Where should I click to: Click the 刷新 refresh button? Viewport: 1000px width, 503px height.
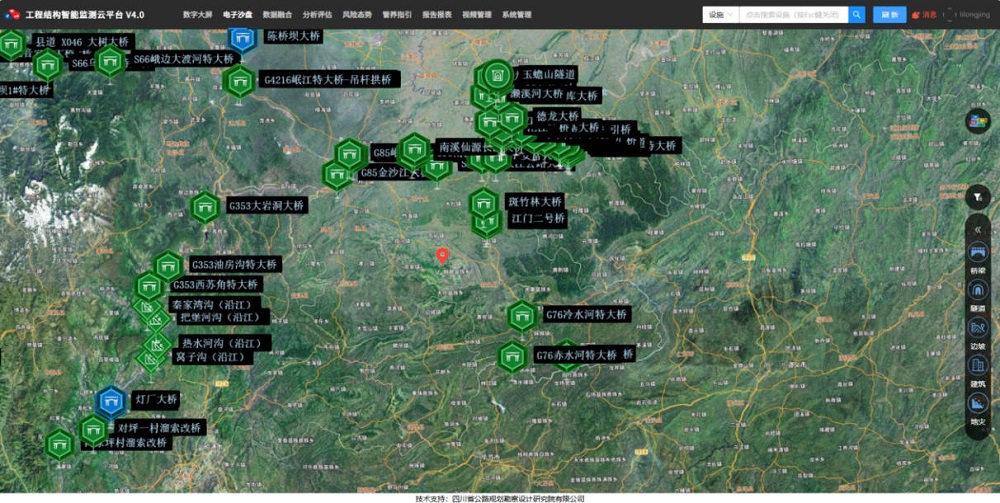point(889,15)
